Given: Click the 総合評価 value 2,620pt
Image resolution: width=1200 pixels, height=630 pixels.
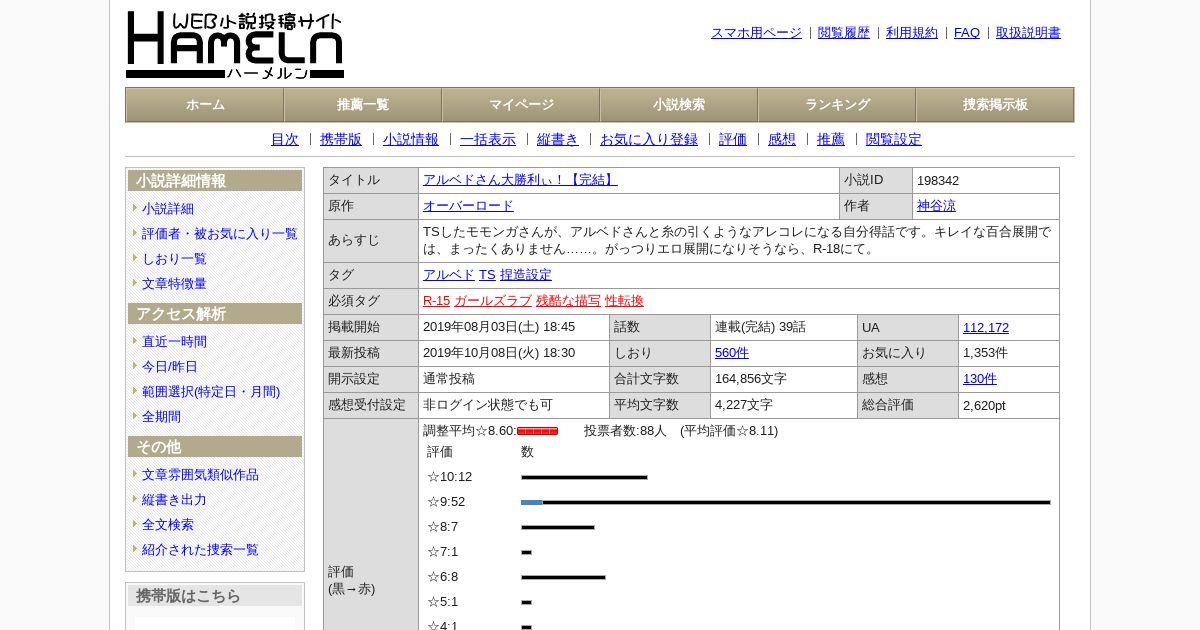Looking at the screenshot, I should click(x=984, y=406).
